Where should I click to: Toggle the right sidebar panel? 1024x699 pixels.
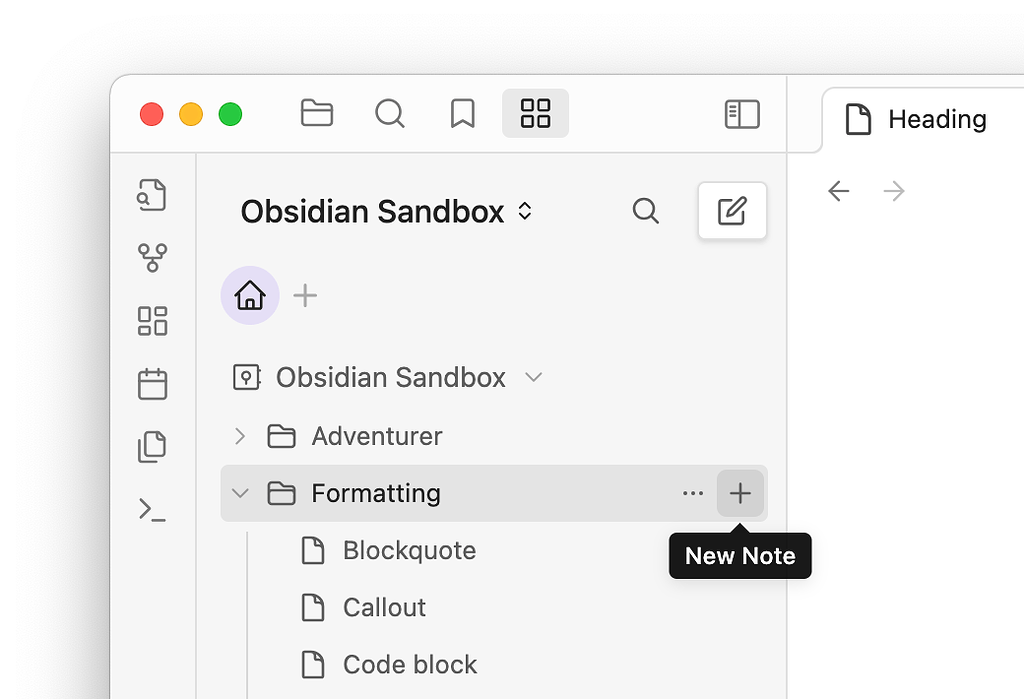click(741, 113)
